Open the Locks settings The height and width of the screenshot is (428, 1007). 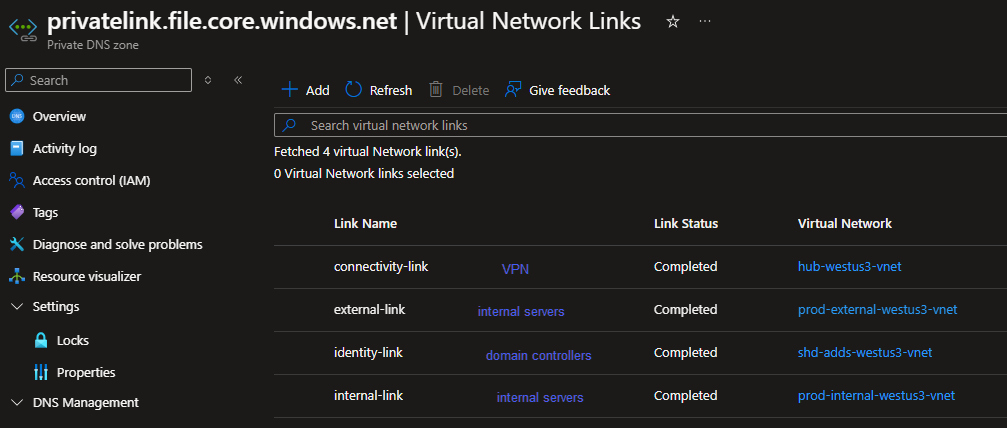click(73, 340)
